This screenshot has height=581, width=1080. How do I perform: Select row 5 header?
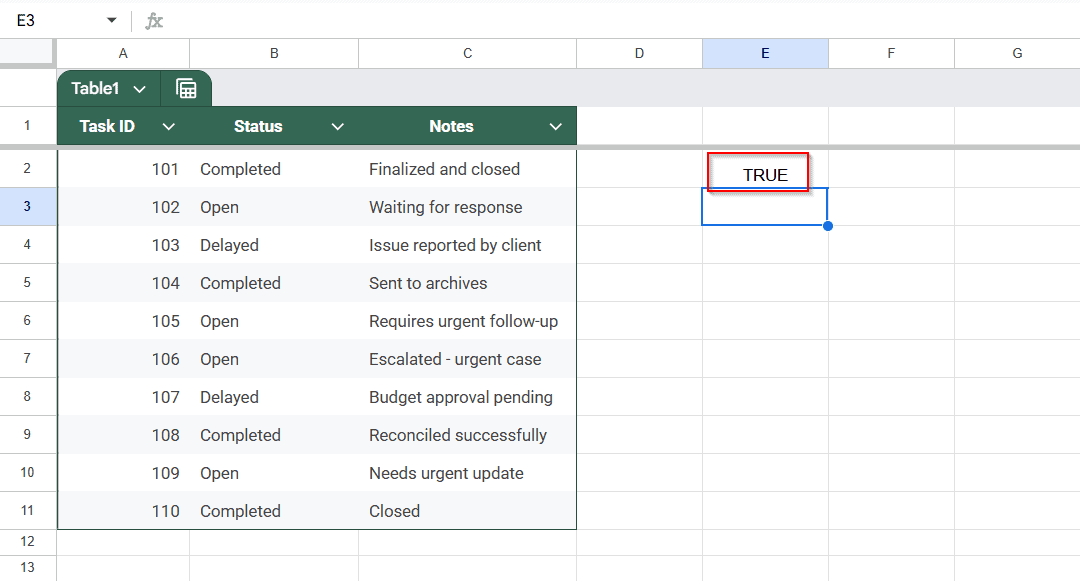[x=28, y=282]
